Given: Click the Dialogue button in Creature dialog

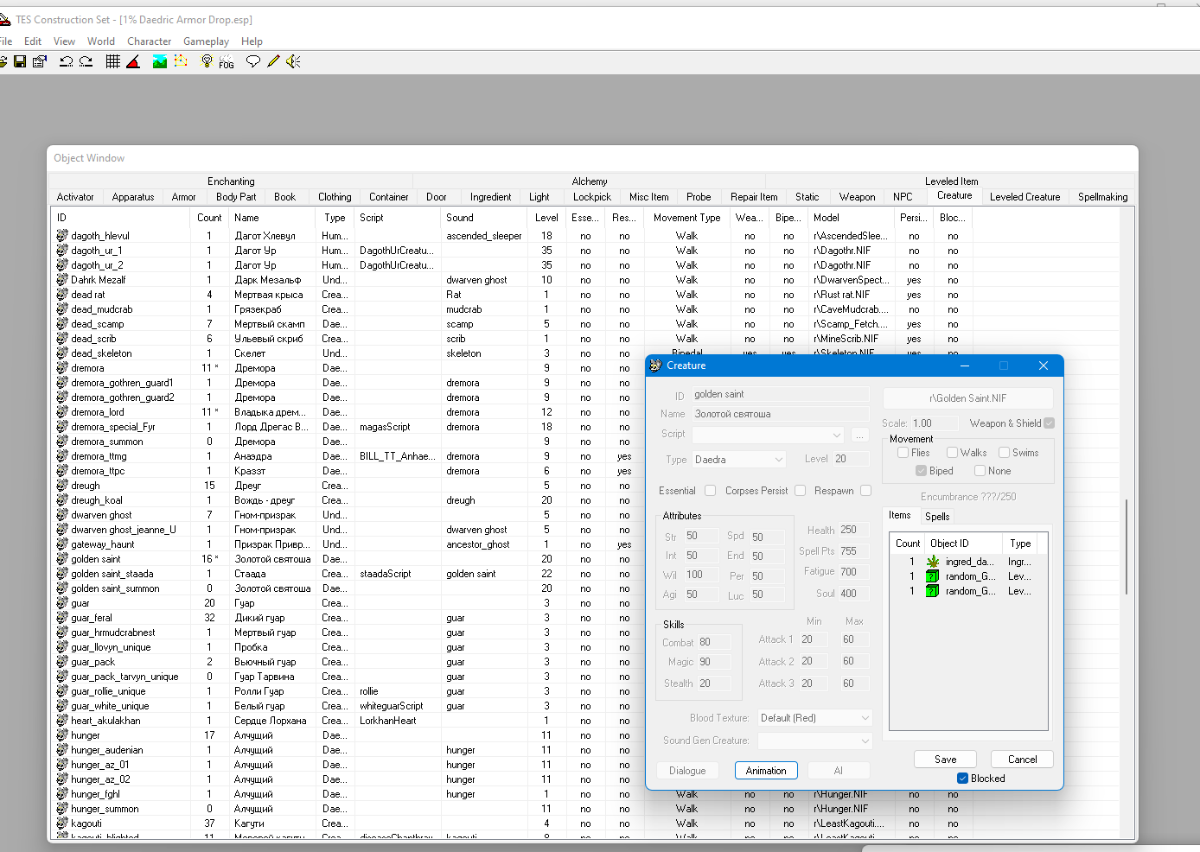Looking at the screenshot, I should point(687,770).
